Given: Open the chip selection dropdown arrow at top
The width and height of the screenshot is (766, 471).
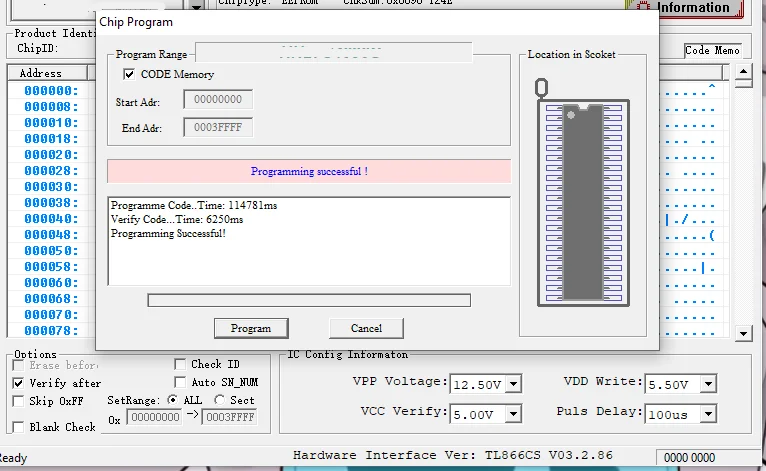Looking at the screenshot, I should [196, 5].
